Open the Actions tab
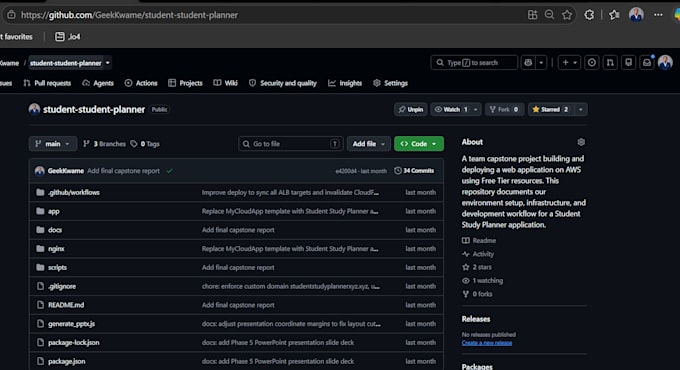The image size is (680, 370). pos(141,83)
